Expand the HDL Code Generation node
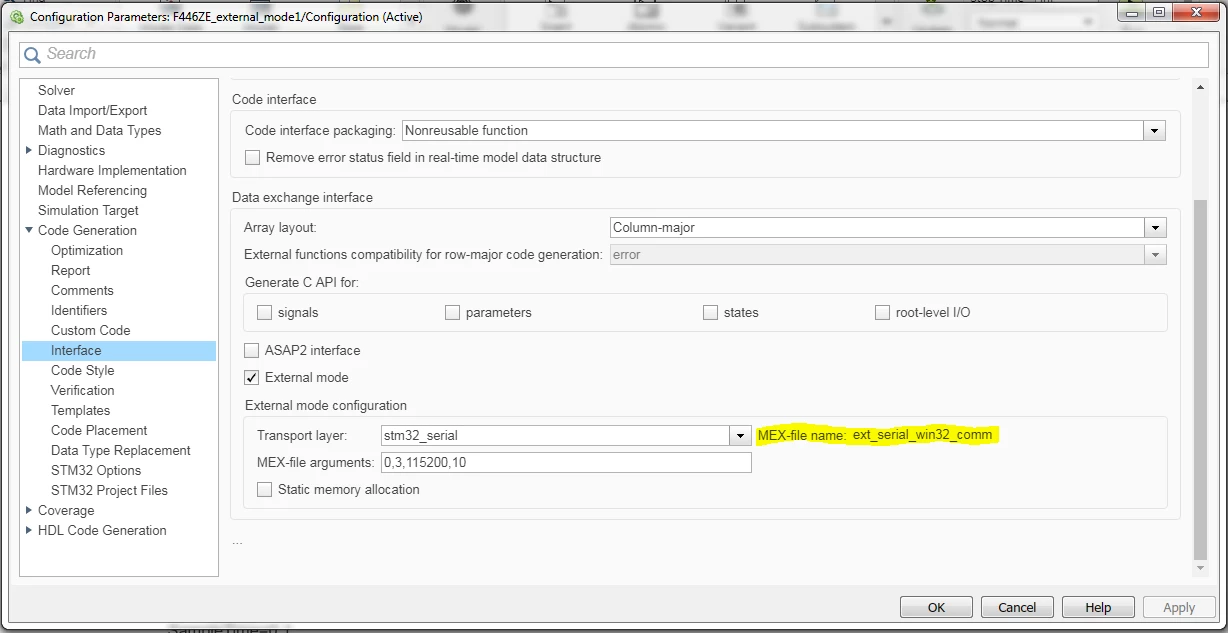Screen dimensions: 1228x633 29,530
